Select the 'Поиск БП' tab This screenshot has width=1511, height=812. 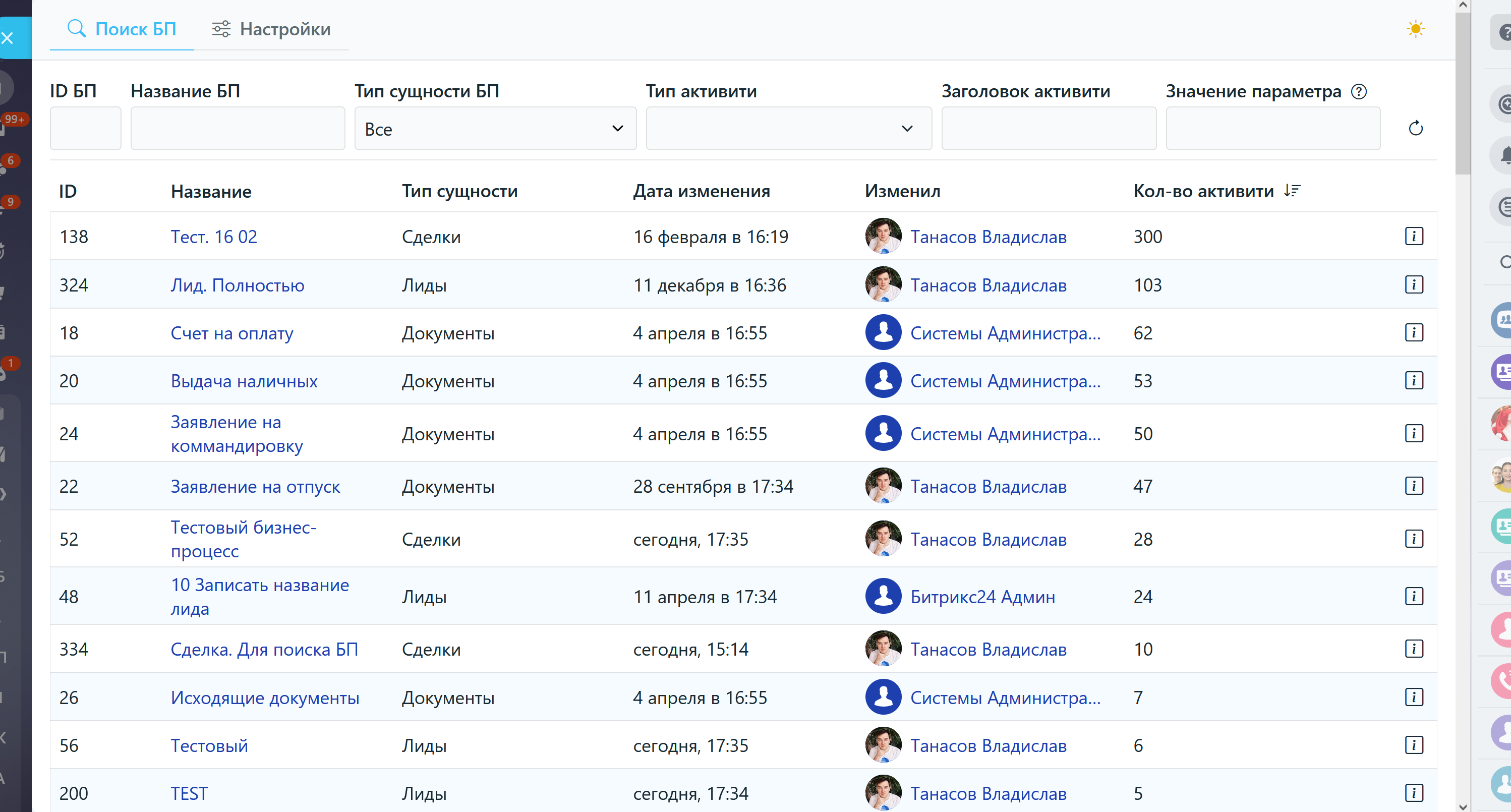pos(122,29)
